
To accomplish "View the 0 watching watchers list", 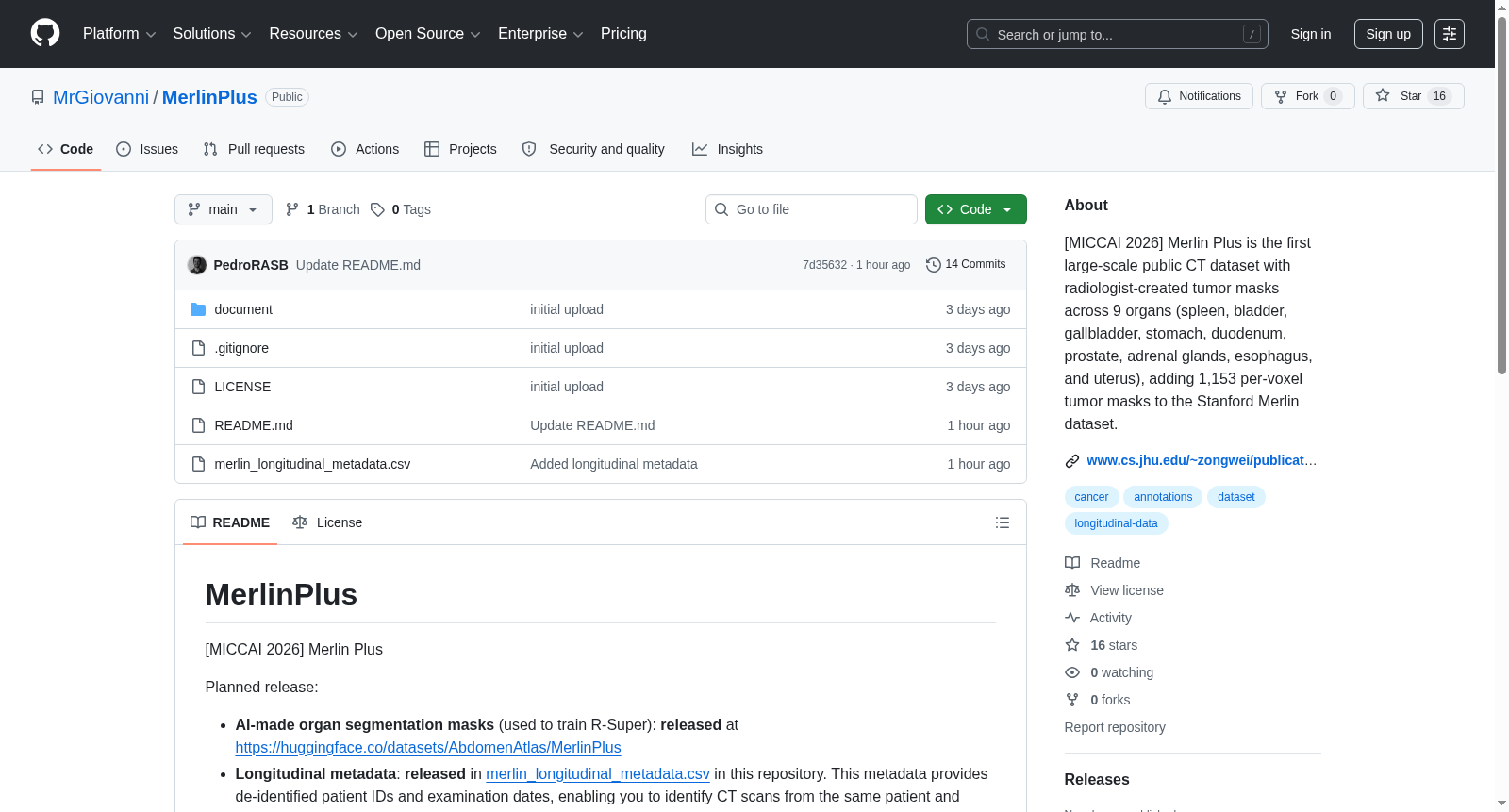I will tap(1109, 672).
